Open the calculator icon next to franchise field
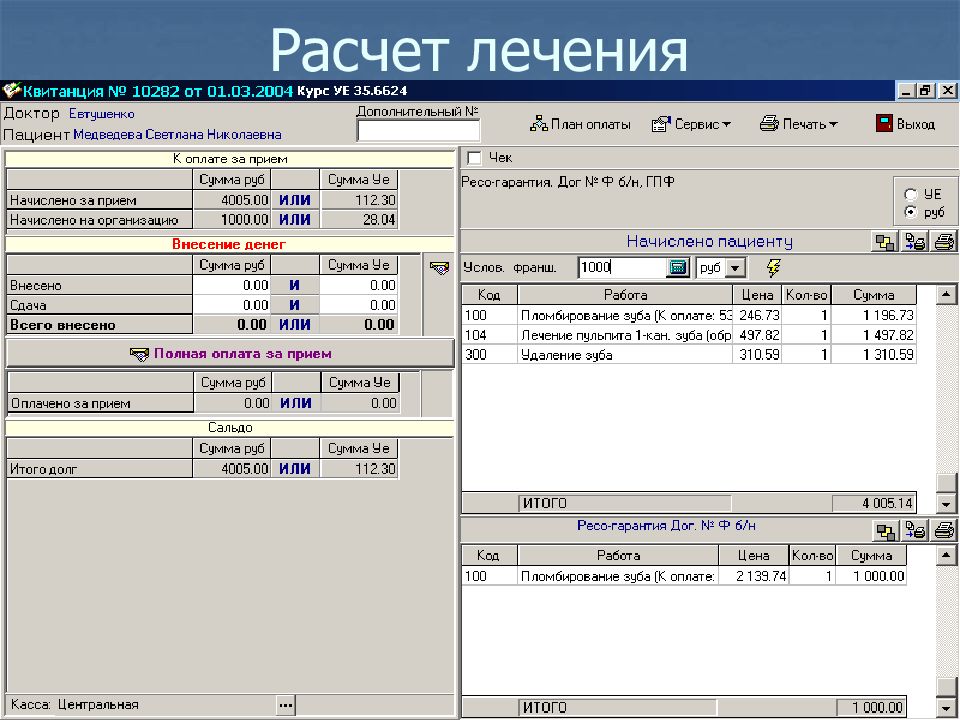Screen dimensions: 960x720 tap(678, 268)
